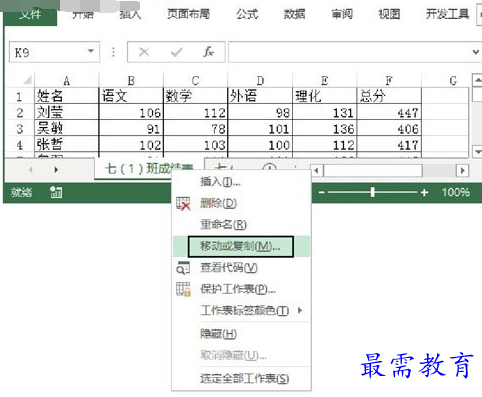Open the 文件 File tab
Screen dimensions: 482x397
pyautogui.click(x=30, y=15)
